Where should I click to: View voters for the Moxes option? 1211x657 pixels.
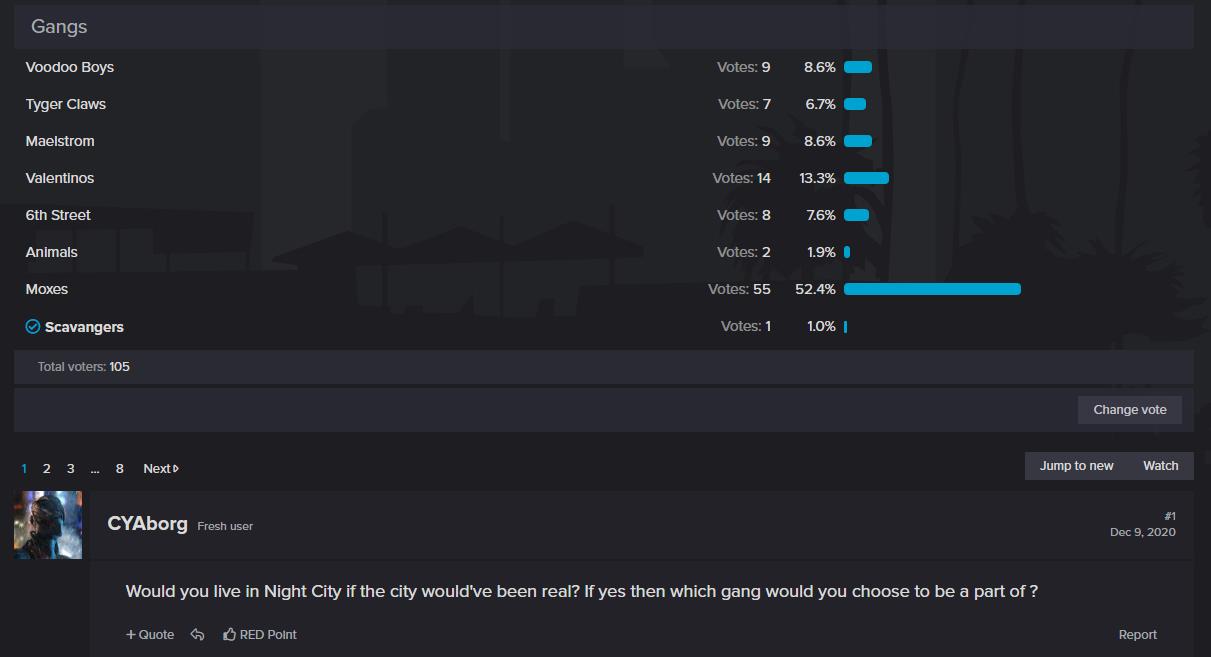click(739, 289)
